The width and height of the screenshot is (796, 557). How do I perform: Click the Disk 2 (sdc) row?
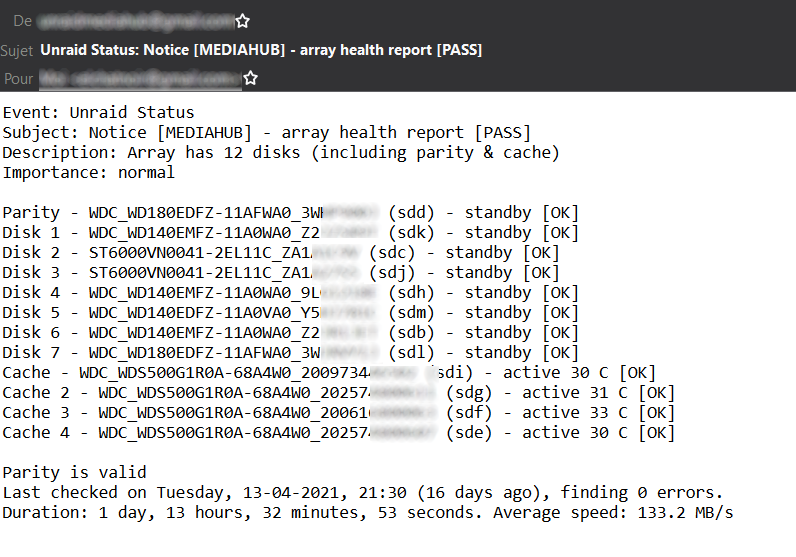281,253
